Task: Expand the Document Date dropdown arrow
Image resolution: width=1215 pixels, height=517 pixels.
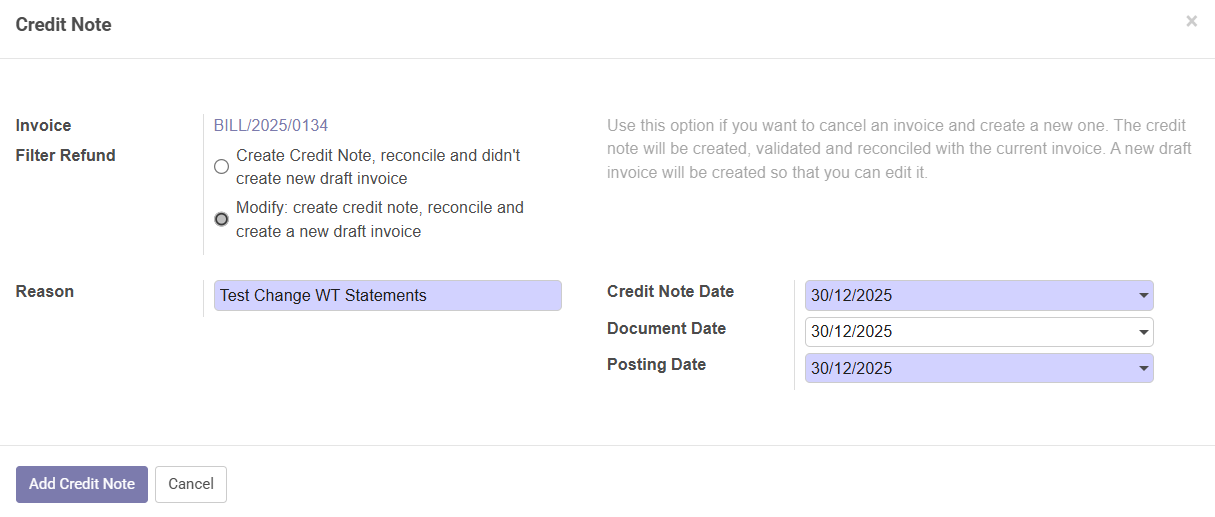Action: (1143, 332)
